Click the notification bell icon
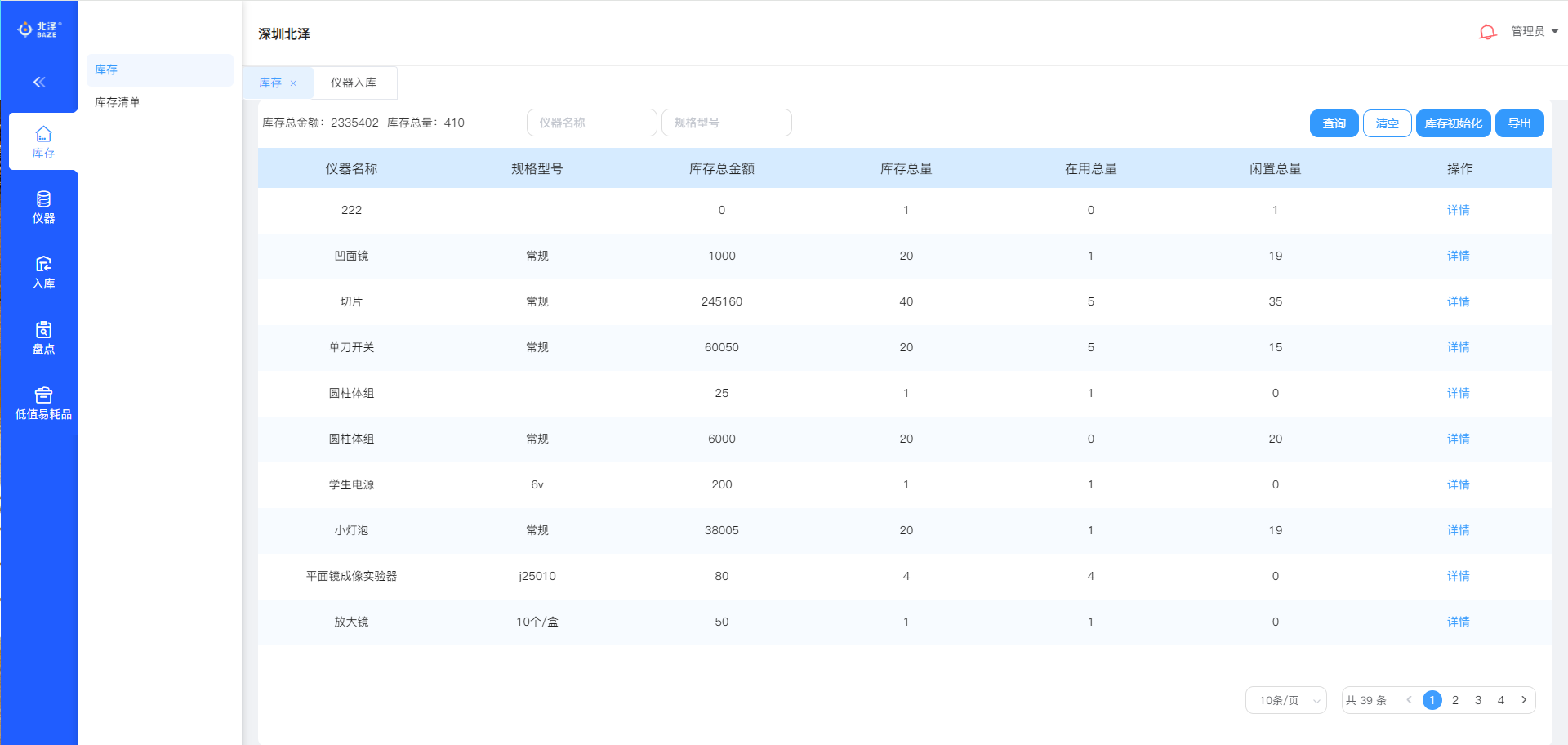Screen dimensions: 1568x745 tap(1487, 32)
